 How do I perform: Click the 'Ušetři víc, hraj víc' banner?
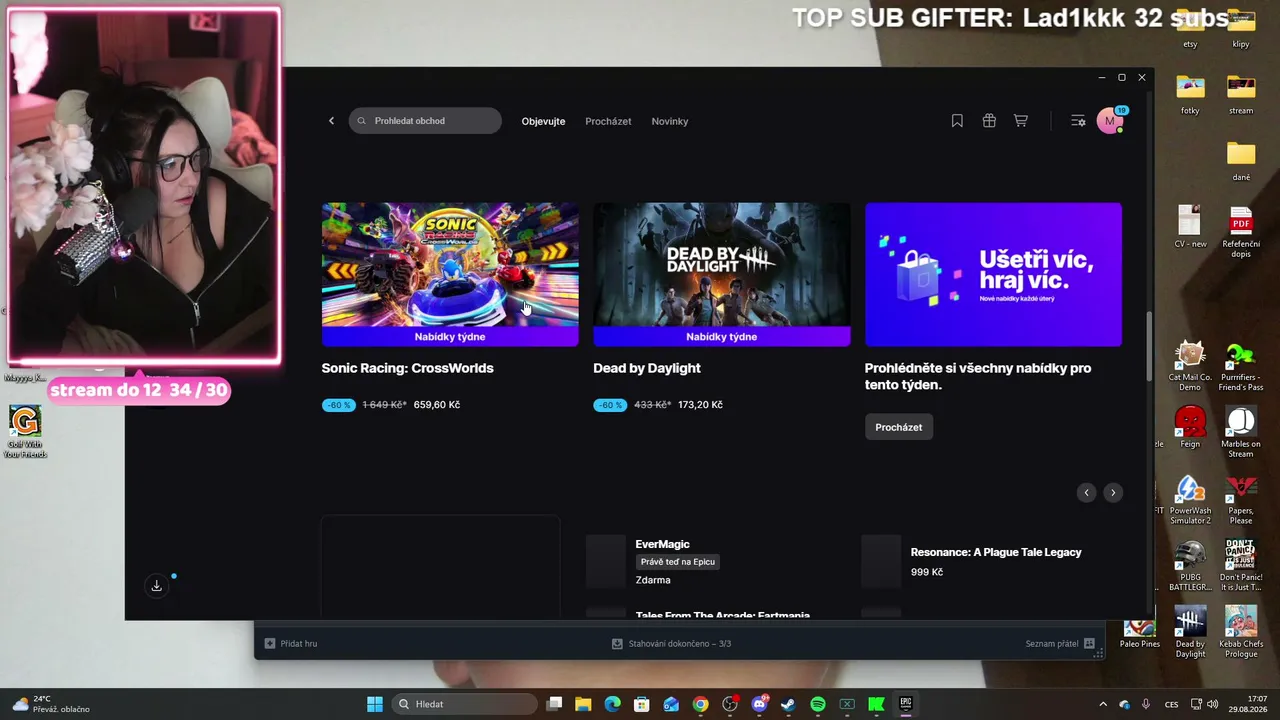993,274
